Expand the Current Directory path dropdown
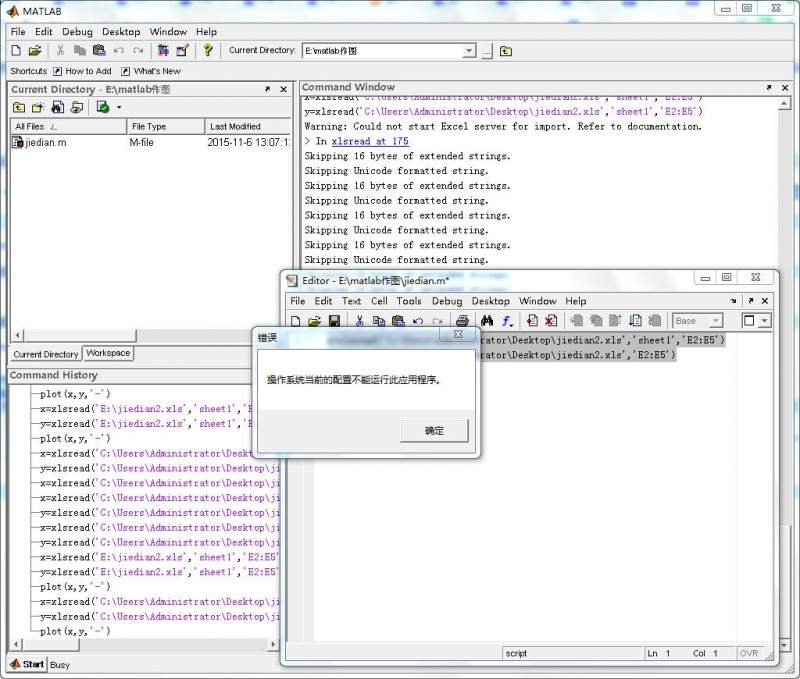 click(x=469, y=51)
